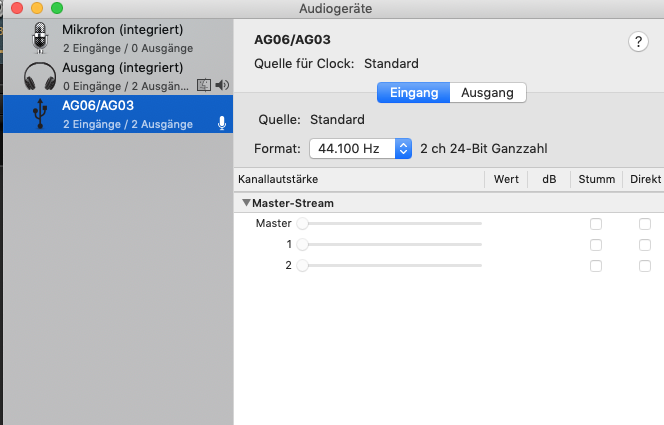This screenshot has width=664, height=425.
Task: Click the Master volume slider knob
Action: 302,224
